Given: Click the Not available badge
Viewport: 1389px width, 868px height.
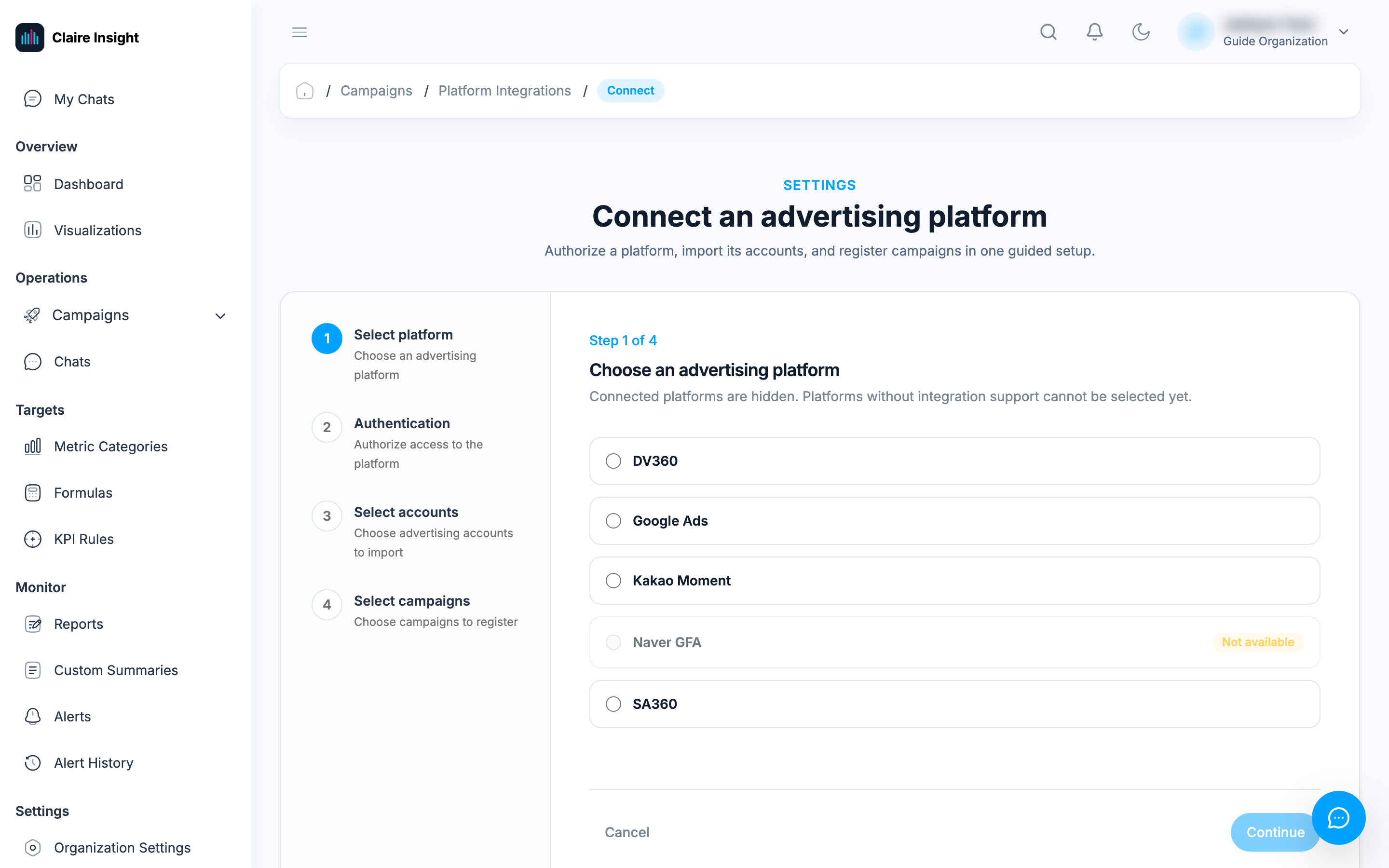Looking at the screenshot, I should (1257, 642).
